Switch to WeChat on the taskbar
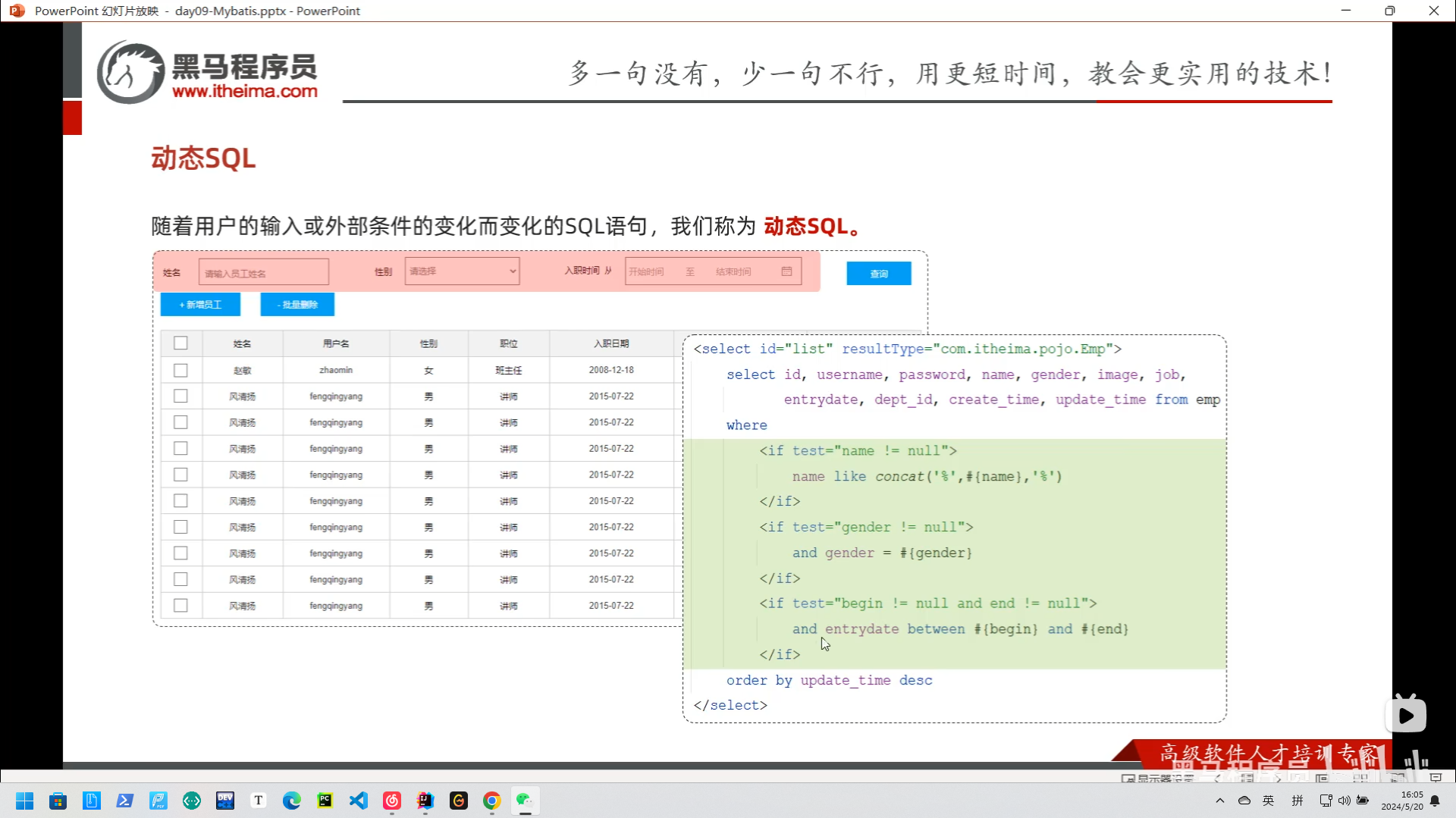Viewport: 1456px width, 818px height. click(x=525, y=801)
